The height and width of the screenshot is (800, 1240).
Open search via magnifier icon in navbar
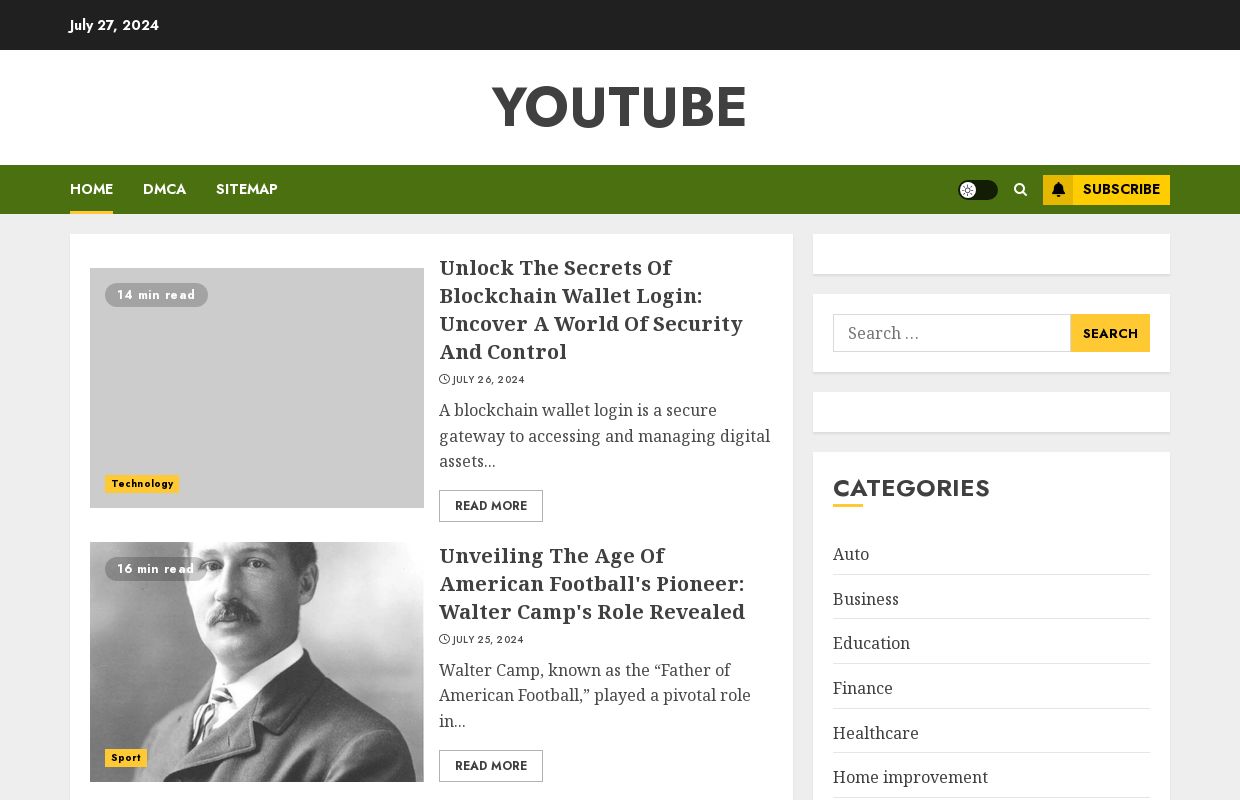[x=1020, y=189]
